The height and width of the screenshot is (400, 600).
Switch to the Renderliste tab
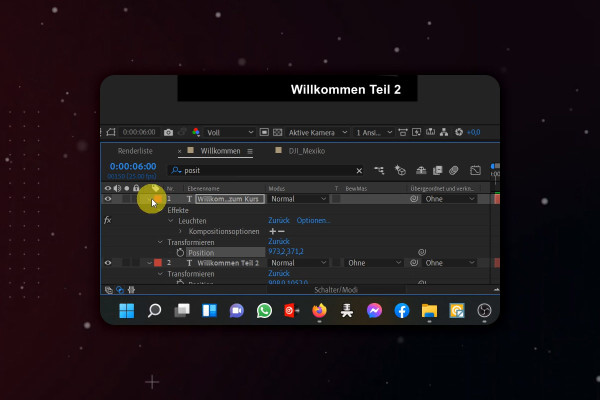click(x=135, y=151)
